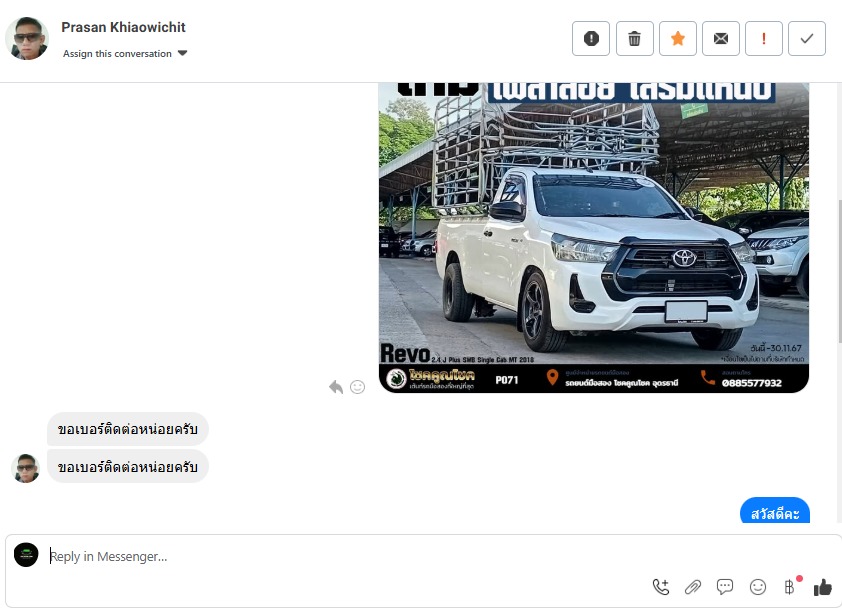842x614 pixels.
Task: Click the blue สวัสดีคะ reply bubble
Action: [775, 511]
